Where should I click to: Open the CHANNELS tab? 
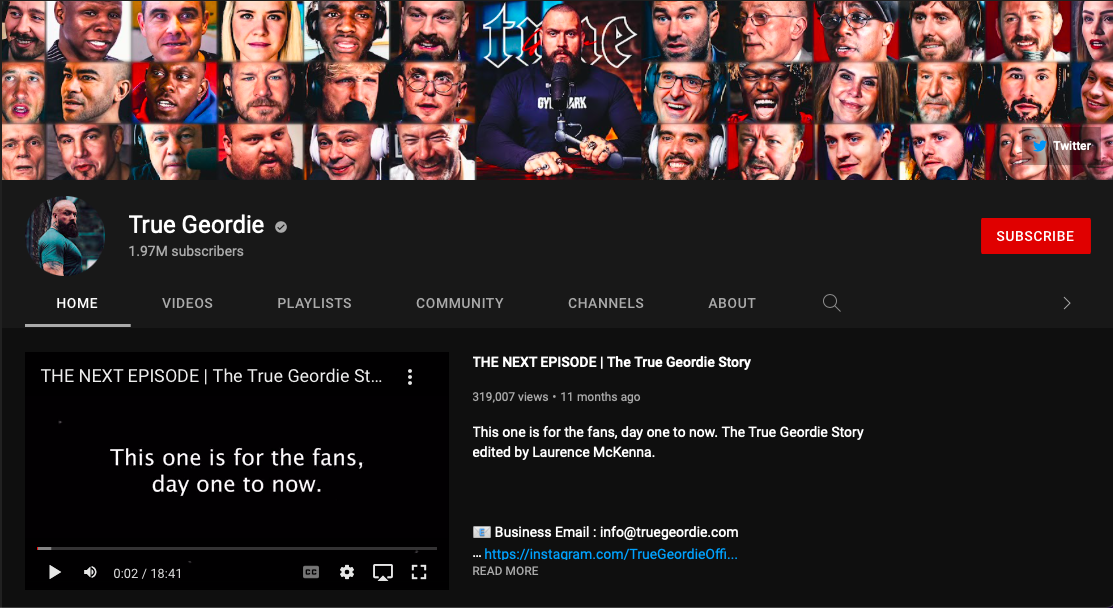pos(605,304)
